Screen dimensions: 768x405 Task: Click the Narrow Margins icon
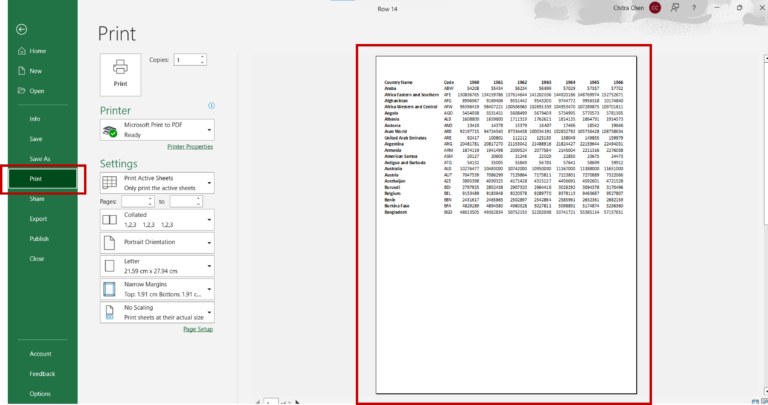click(x=109, y=289)
